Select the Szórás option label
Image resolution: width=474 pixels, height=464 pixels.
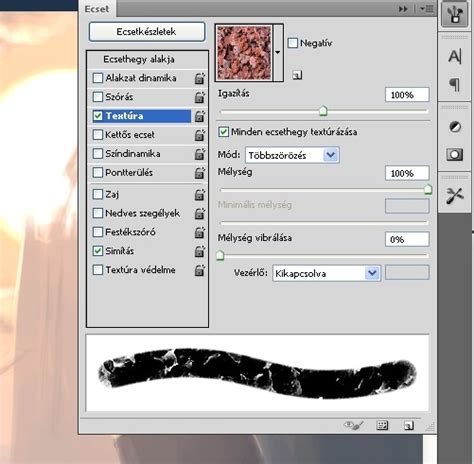119,97
